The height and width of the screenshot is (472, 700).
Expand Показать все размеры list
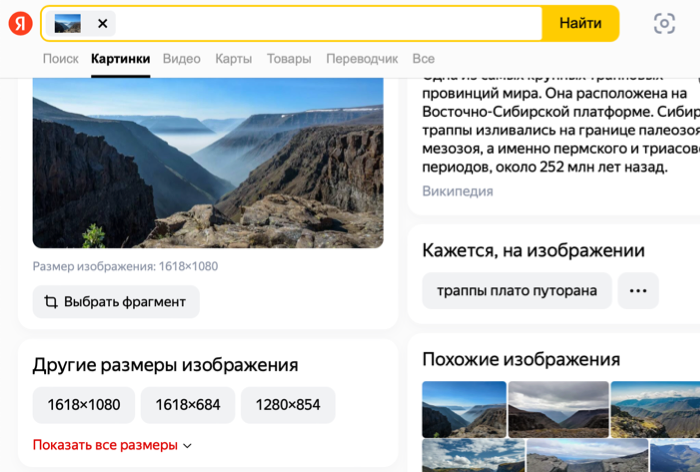112,445
